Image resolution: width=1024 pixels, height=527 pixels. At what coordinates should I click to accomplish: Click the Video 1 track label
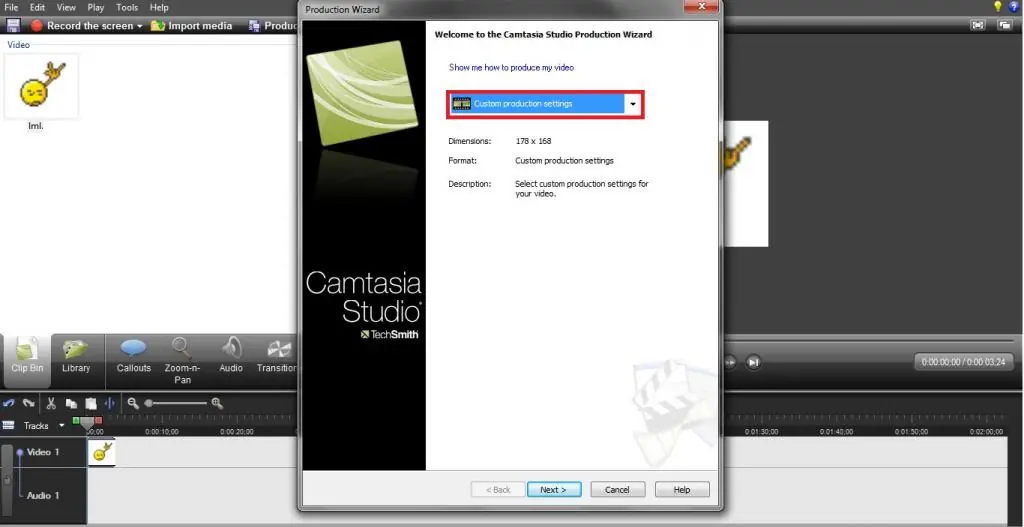tap(43, 452)
